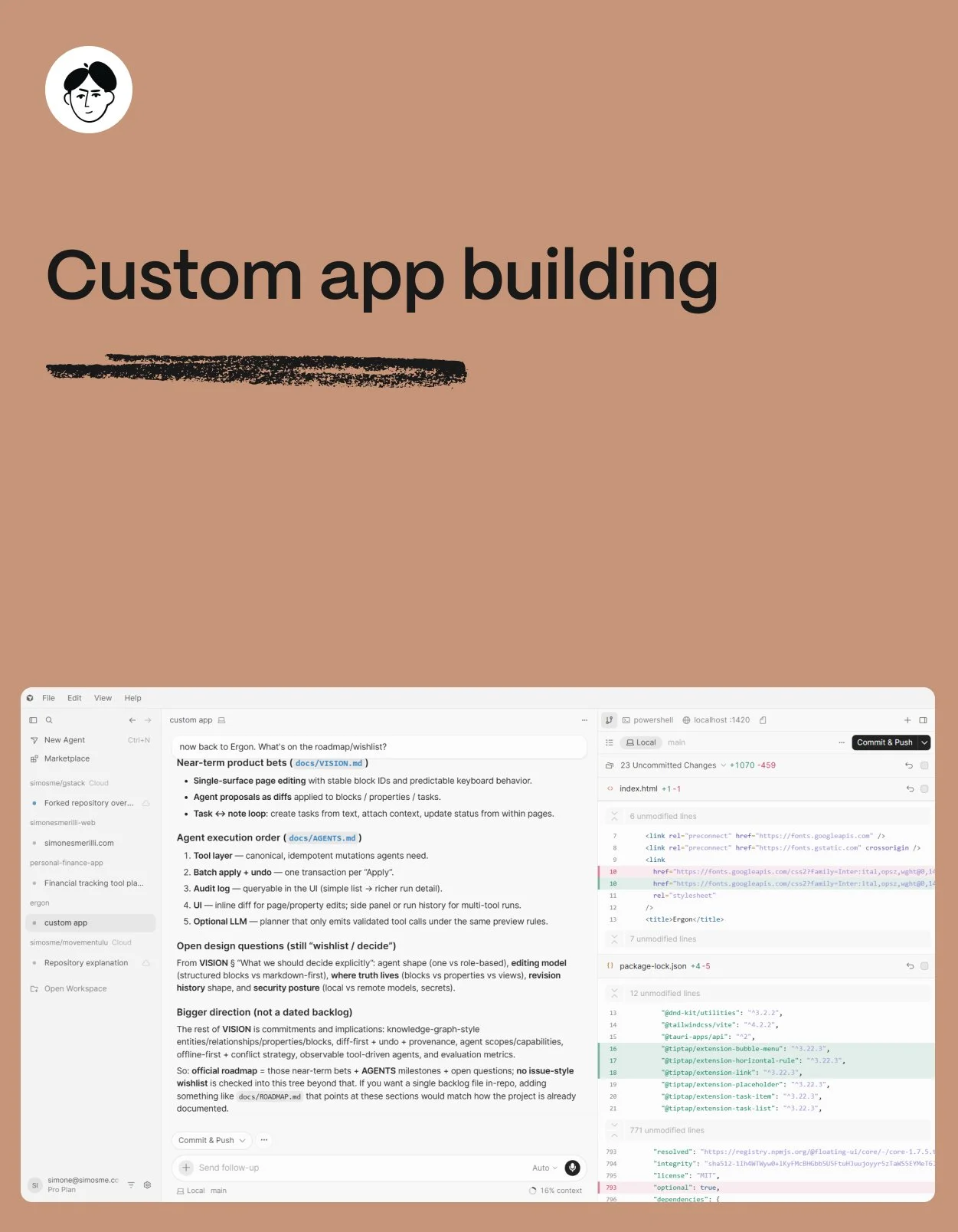
Task: Check the package-lock.json stage checkbox
Action: coord(924,966)
